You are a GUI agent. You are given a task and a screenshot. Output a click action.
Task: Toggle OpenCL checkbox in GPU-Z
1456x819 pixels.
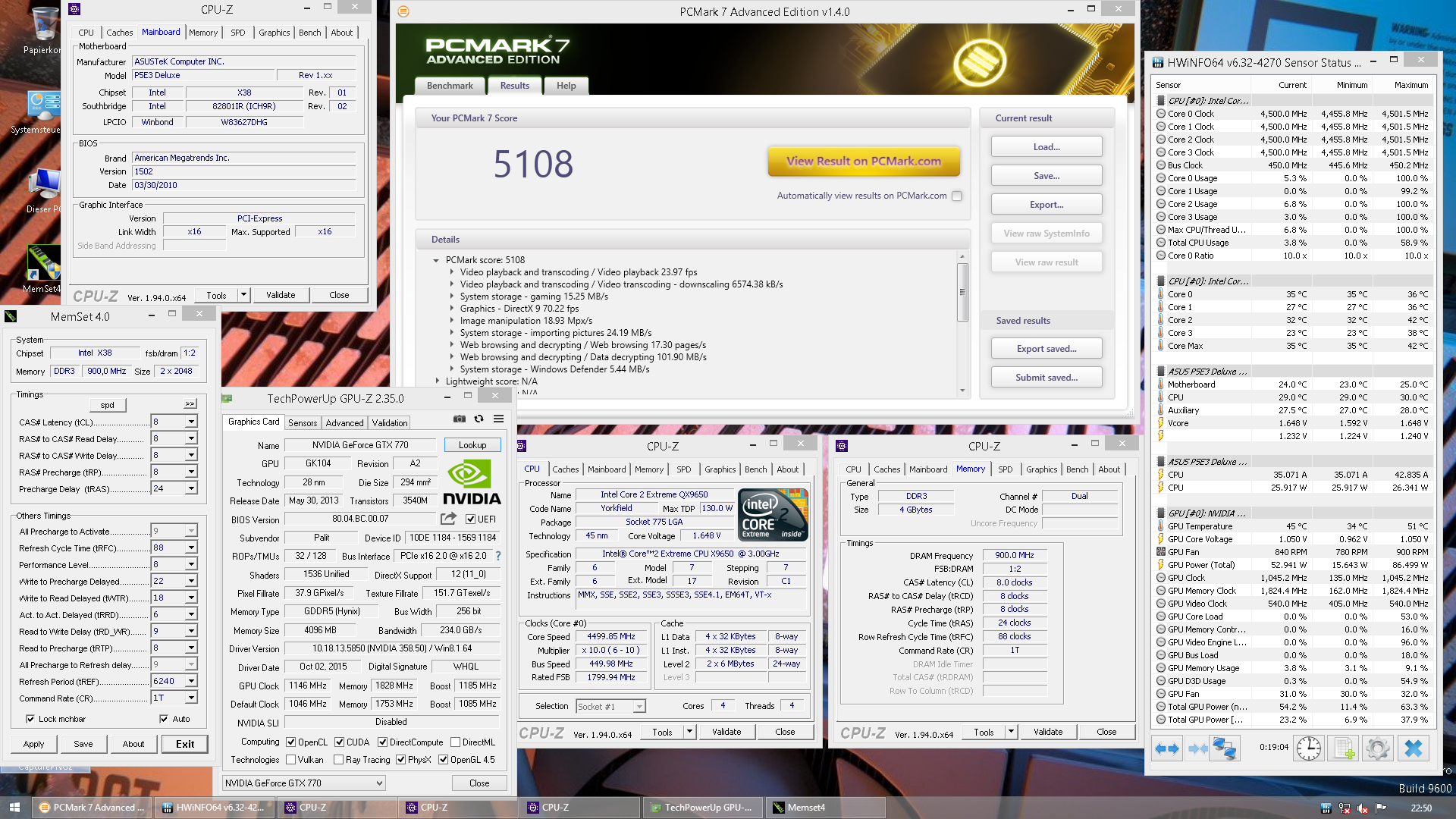pos(290,742)
